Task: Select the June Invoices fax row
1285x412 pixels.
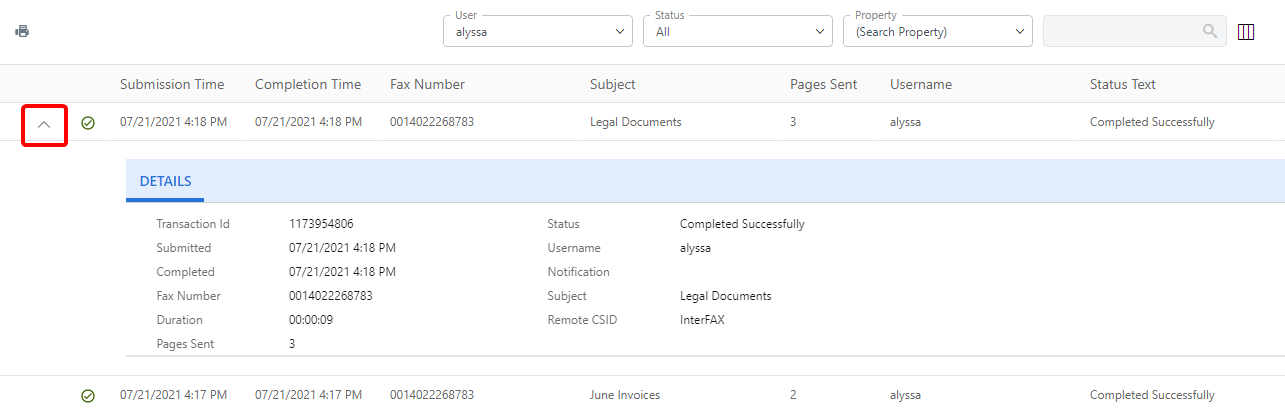Action: (x=625, y=395)
